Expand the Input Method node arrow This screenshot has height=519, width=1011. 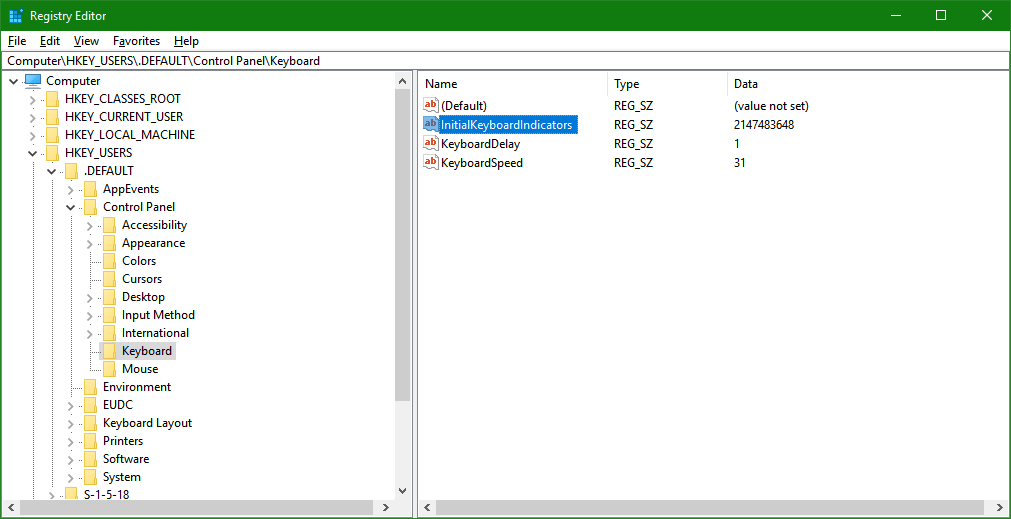[90, 316]
